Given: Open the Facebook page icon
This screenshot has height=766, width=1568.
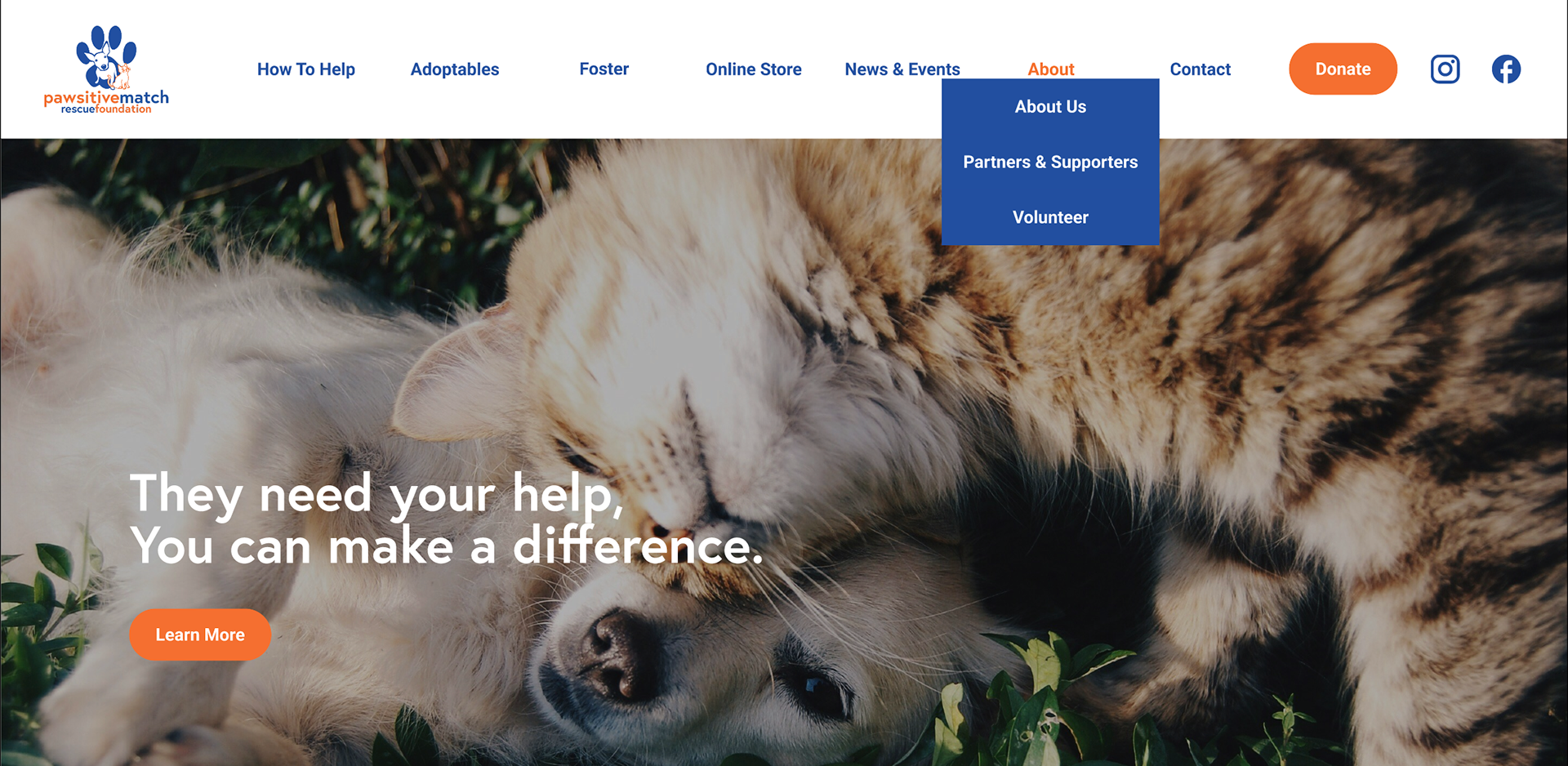Looking at the screenshot, I should [x=1506, y=69].
